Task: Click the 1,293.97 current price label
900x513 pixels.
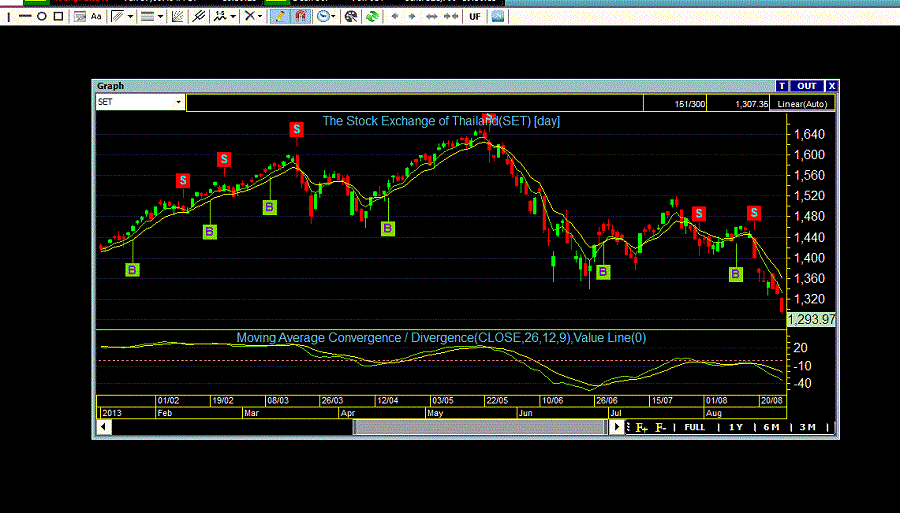Action: 811,320
